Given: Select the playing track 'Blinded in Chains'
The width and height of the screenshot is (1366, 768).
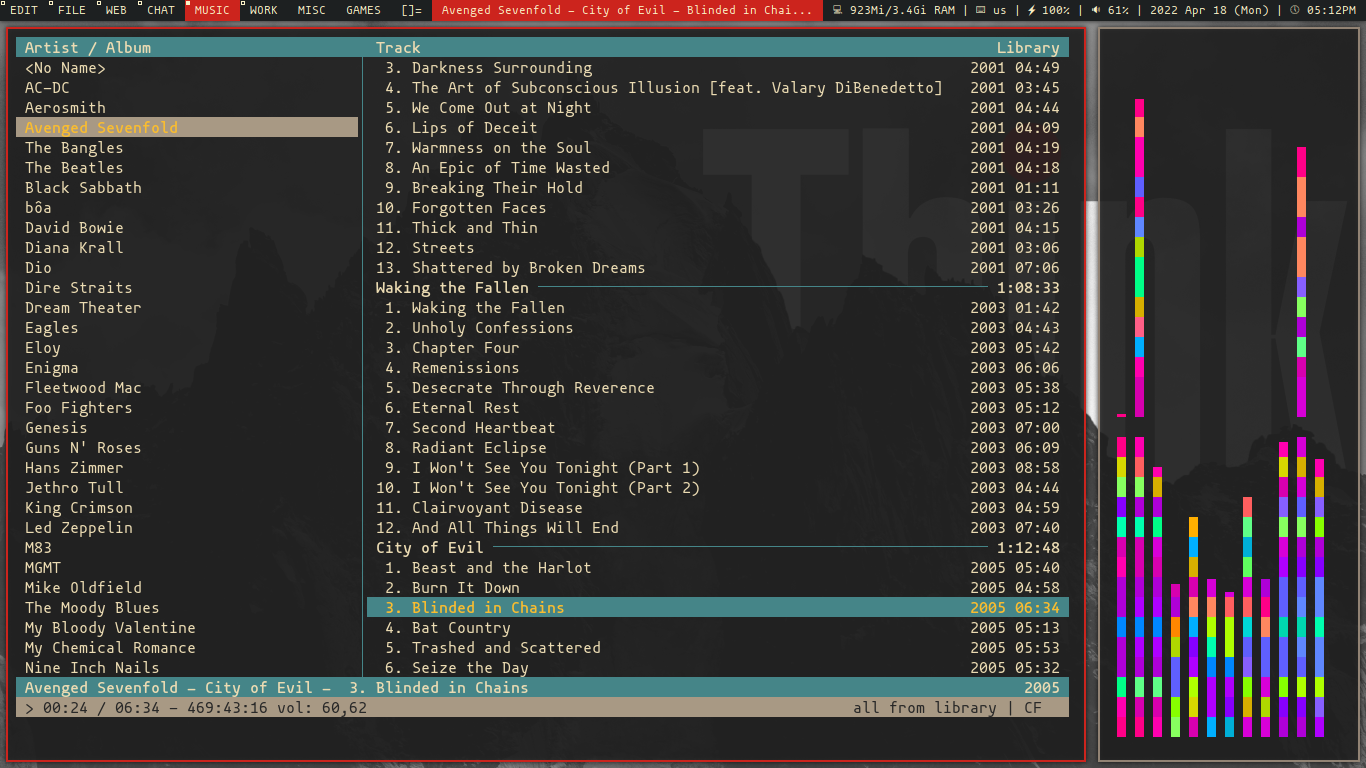Looking at the screenshot, I should [717, 608].
